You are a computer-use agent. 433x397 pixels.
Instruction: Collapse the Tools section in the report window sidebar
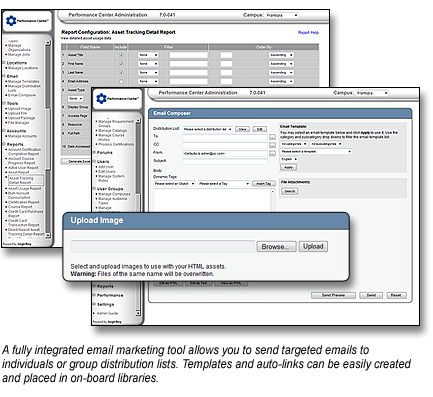[x=4, y=103]
